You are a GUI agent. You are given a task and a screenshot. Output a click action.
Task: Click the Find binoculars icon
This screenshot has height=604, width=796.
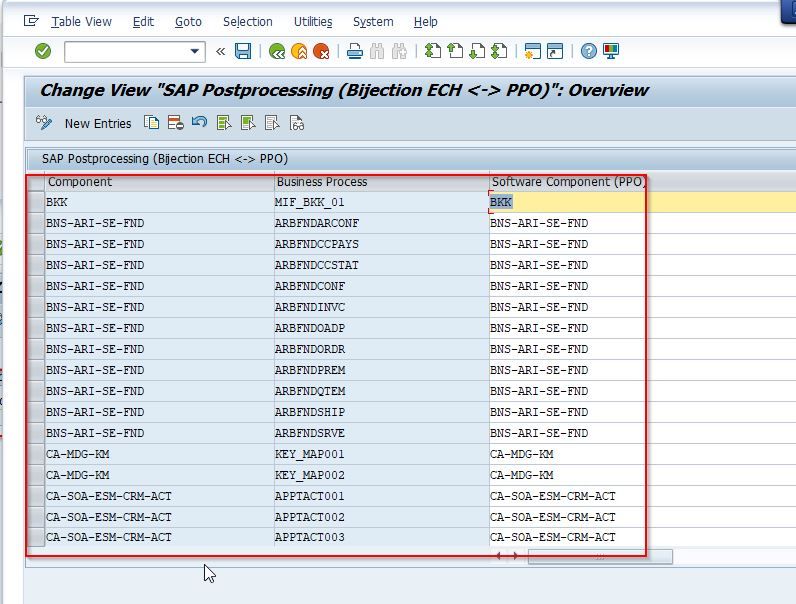tap(377, 51)
